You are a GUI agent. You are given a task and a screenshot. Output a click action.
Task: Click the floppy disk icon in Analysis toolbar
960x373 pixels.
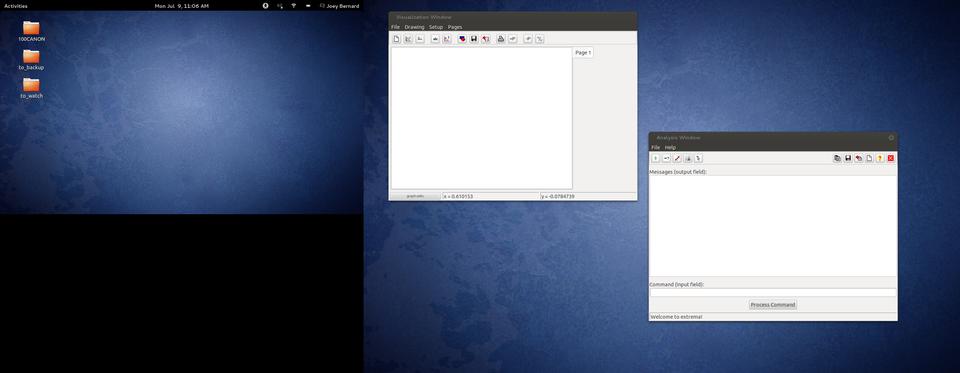click(848, 158)
